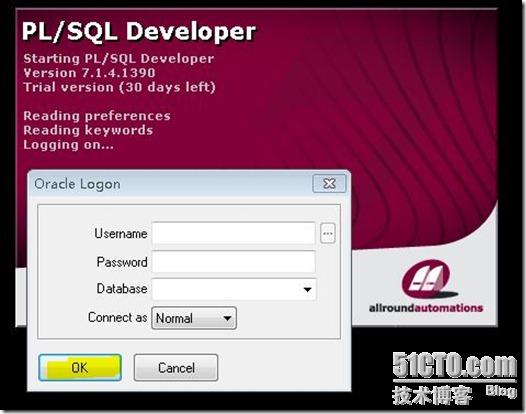Open the Username browse ellipsis button
526x414 pixels.
(x=328, y=233)
